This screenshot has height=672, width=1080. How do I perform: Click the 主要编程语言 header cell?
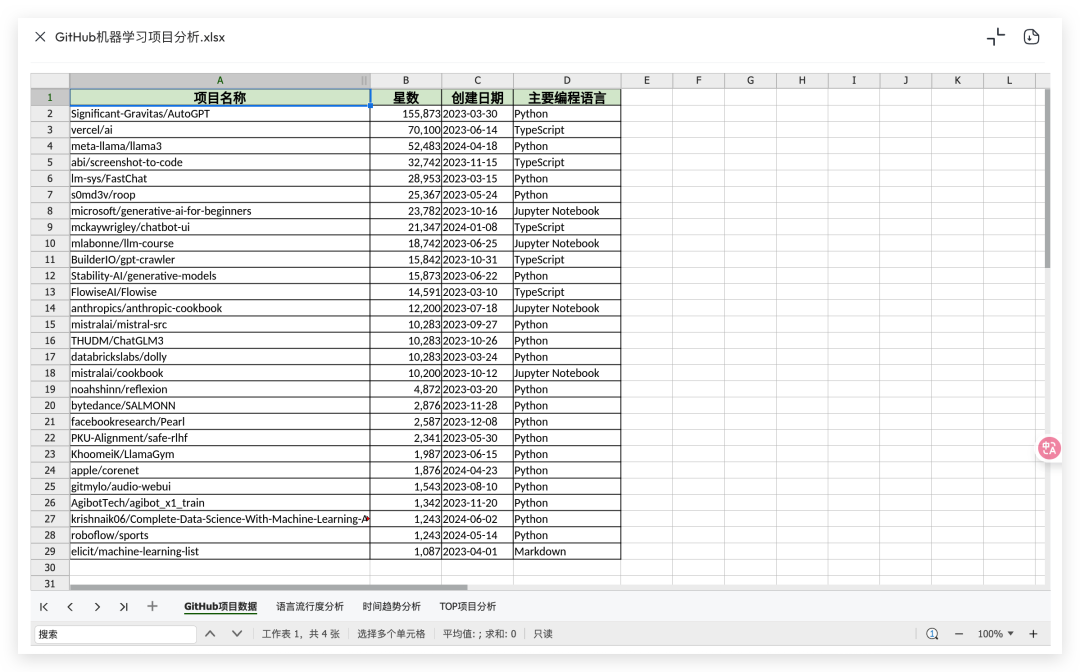567,97
